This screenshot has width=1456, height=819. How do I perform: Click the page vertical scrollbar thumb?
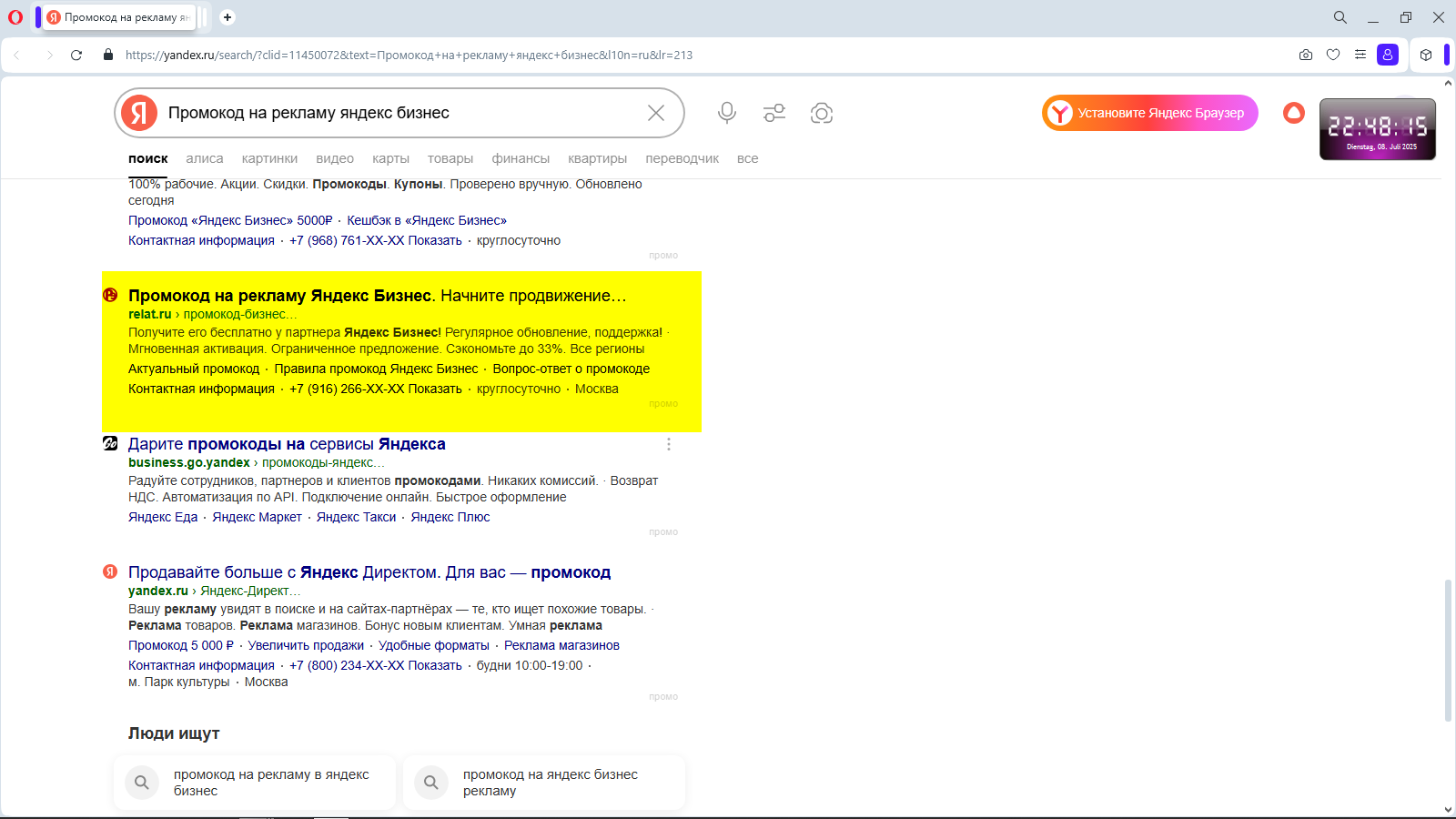tap(1448, 651)
